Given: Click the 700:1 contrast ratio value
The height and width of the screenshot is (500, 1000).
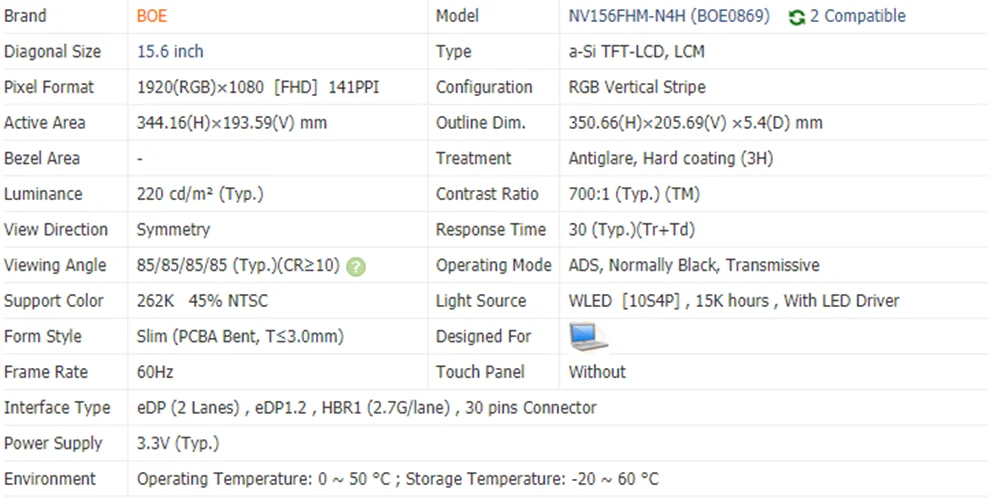Looking at the screenshot, I should [x=634, y=194].
